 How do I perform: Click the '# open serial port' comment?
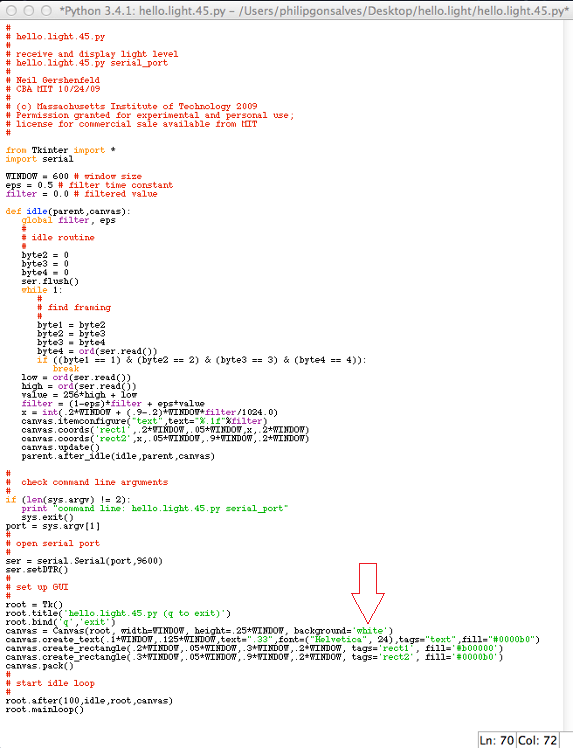53,543
